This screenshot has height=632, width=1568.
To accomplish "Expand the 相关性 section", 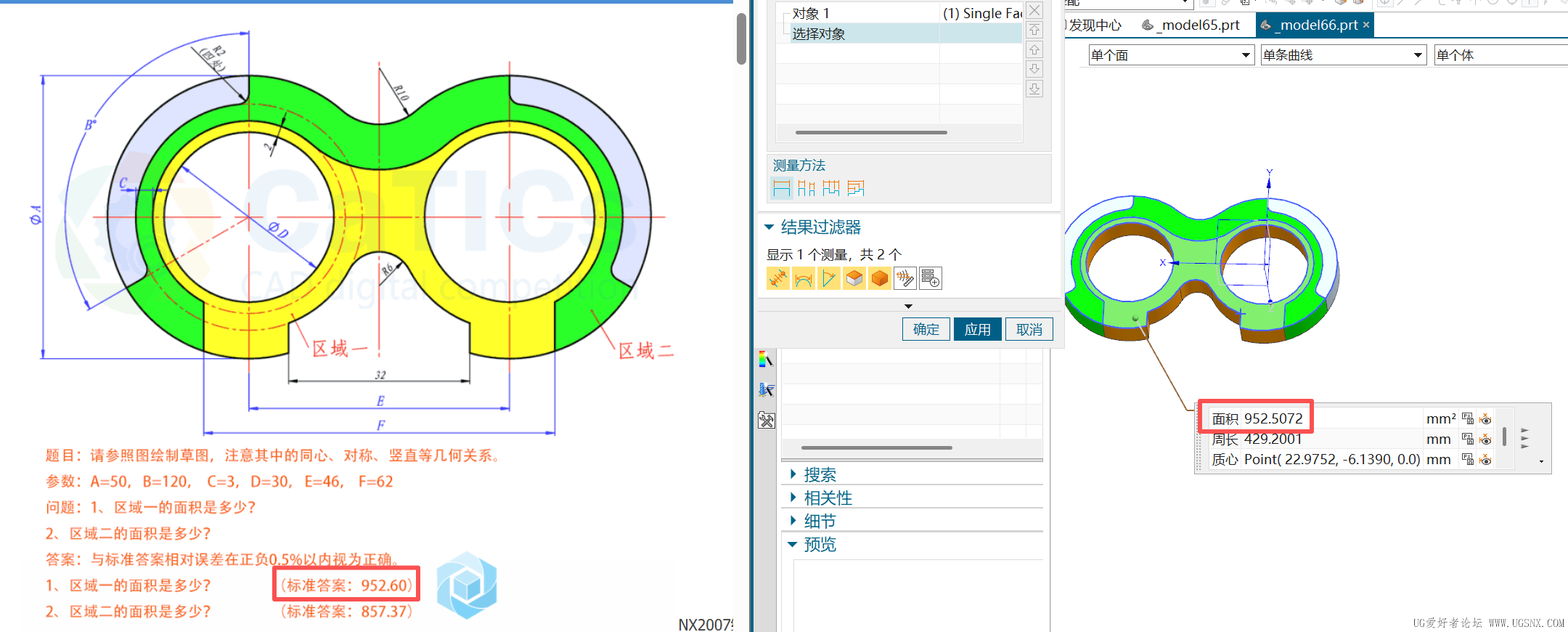I will pos(793,498).
